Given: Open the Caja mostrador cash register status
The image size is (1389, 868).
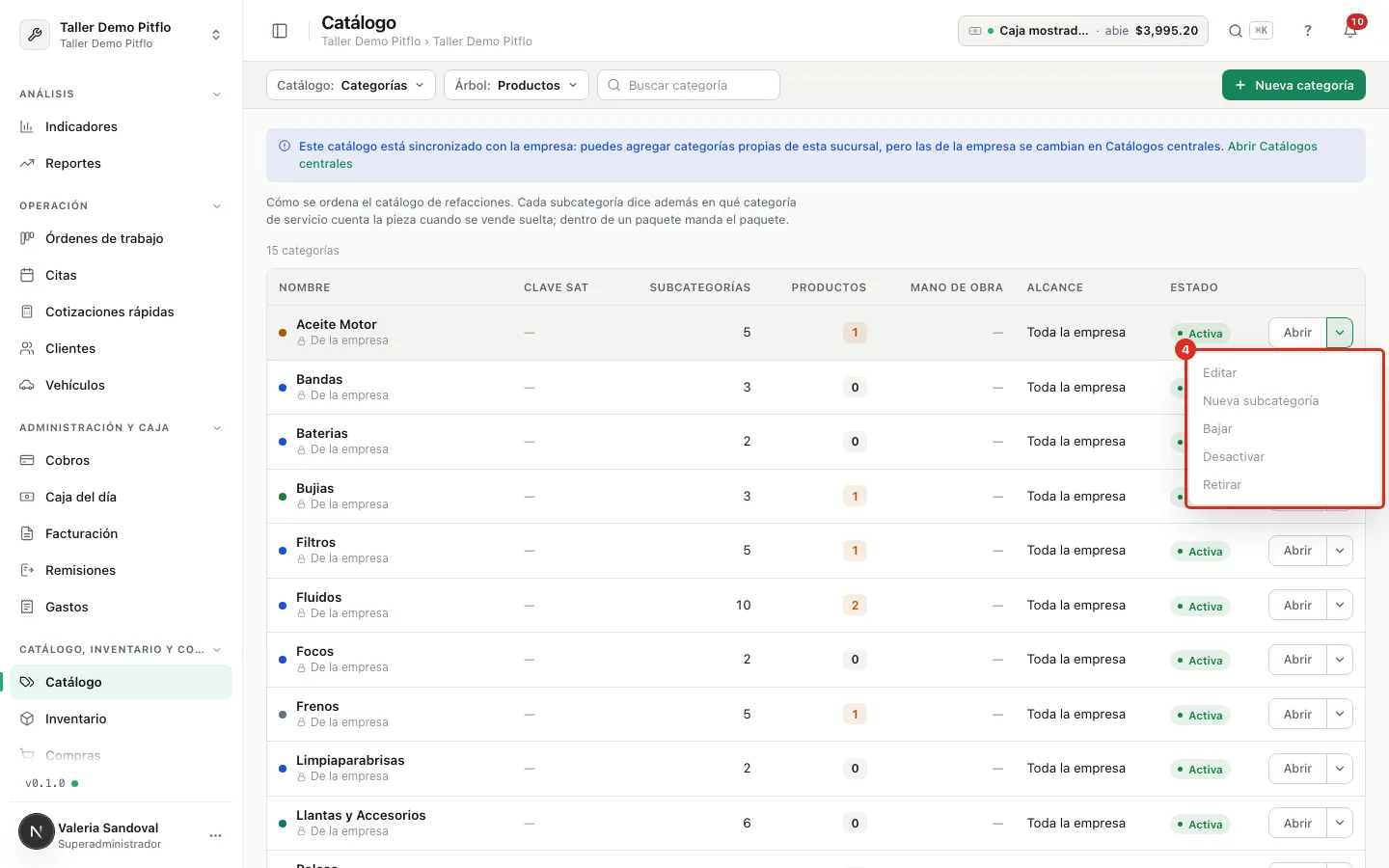Looking at the screenshot, I should pyautogui.click(x=1083, y=31).
